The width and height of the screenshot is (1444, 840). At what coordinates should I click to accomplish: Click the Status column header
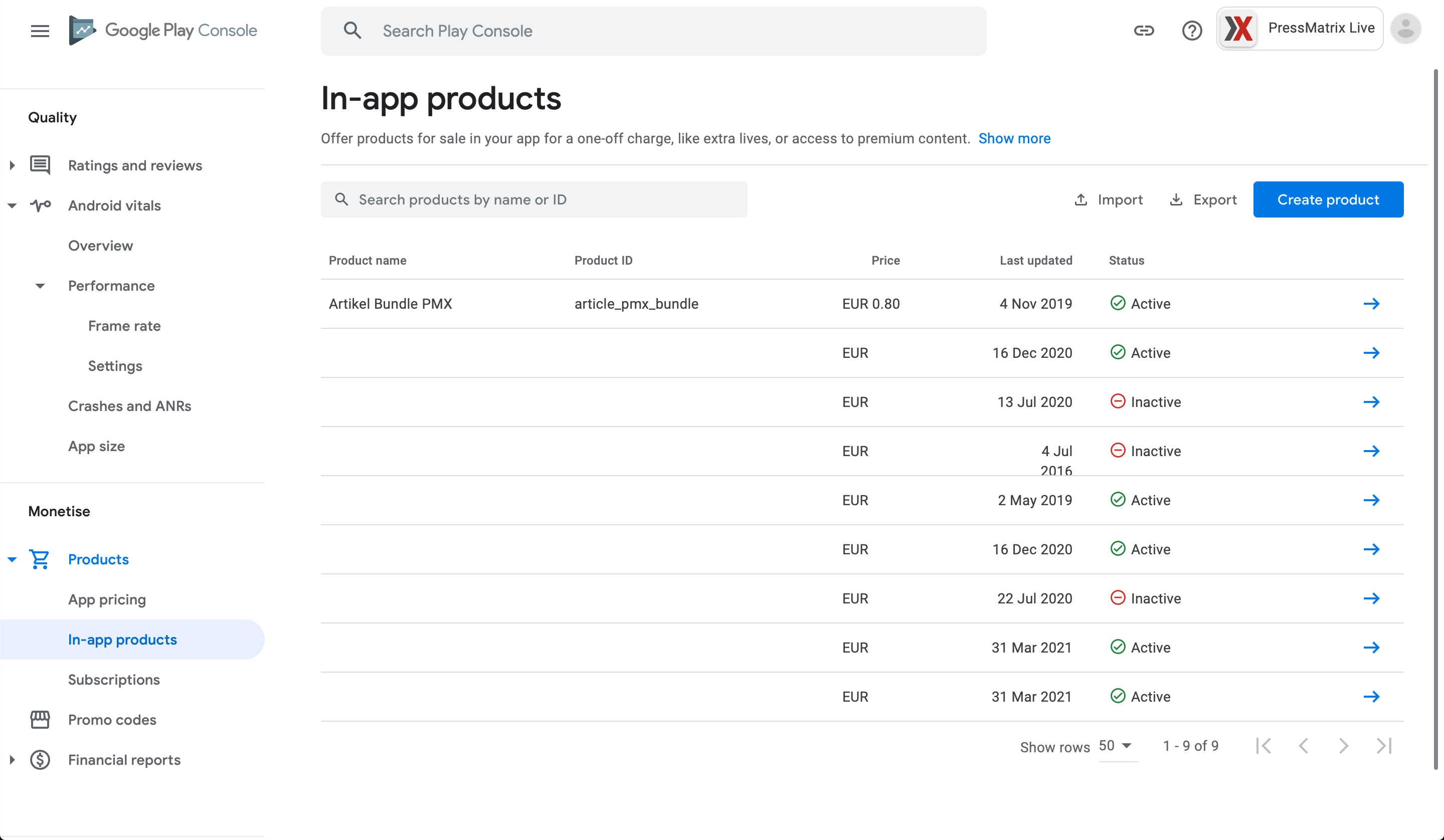(x=1126, y=260)
